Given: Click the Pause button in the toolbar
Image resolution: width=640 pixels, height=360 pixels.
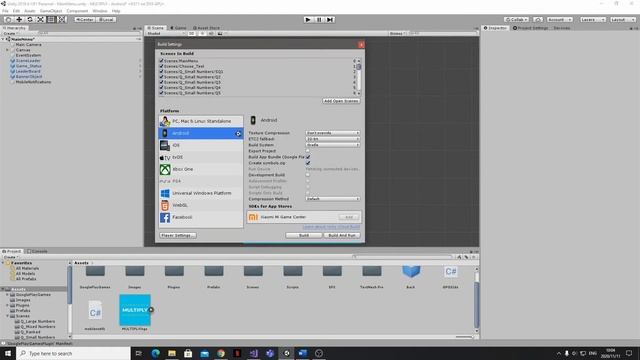Looking at the screenshot, I should tap(319, 20).
